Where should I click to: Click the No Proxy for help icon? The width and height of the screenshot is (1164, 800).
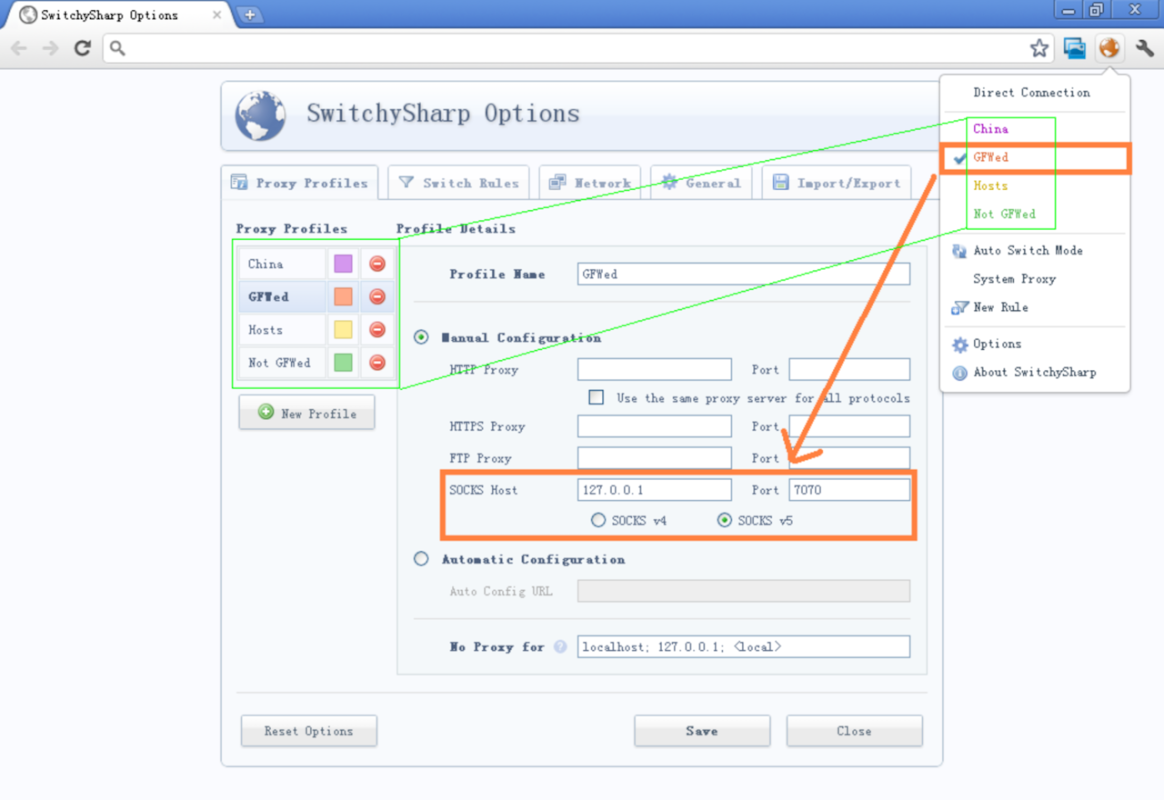560,646
